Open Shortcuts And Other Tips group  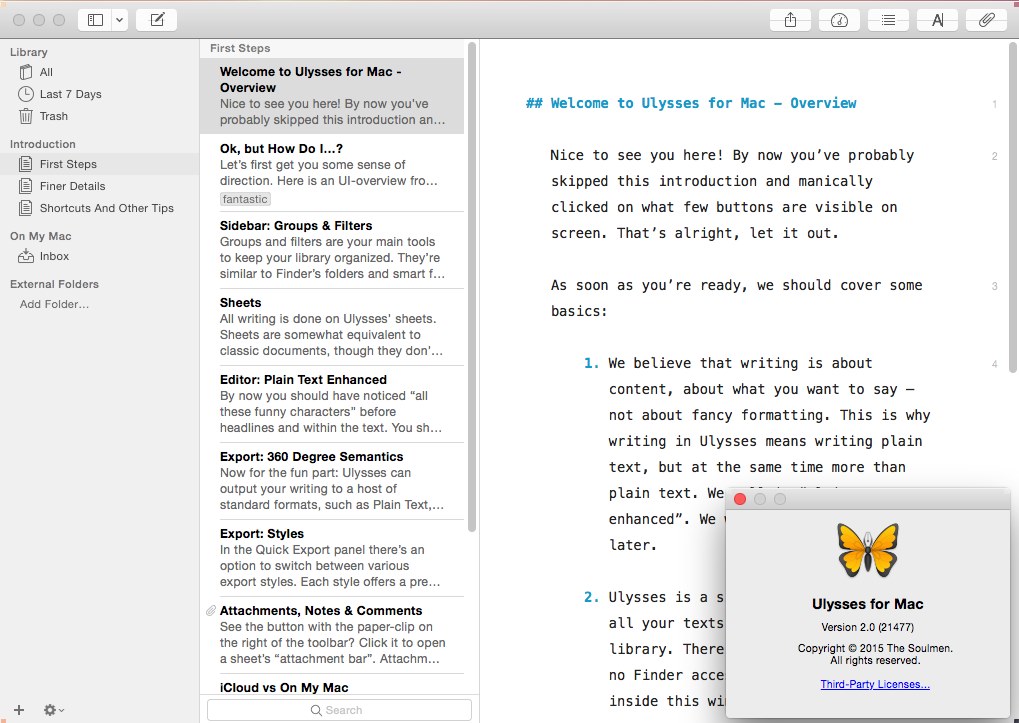click(99, 209)
